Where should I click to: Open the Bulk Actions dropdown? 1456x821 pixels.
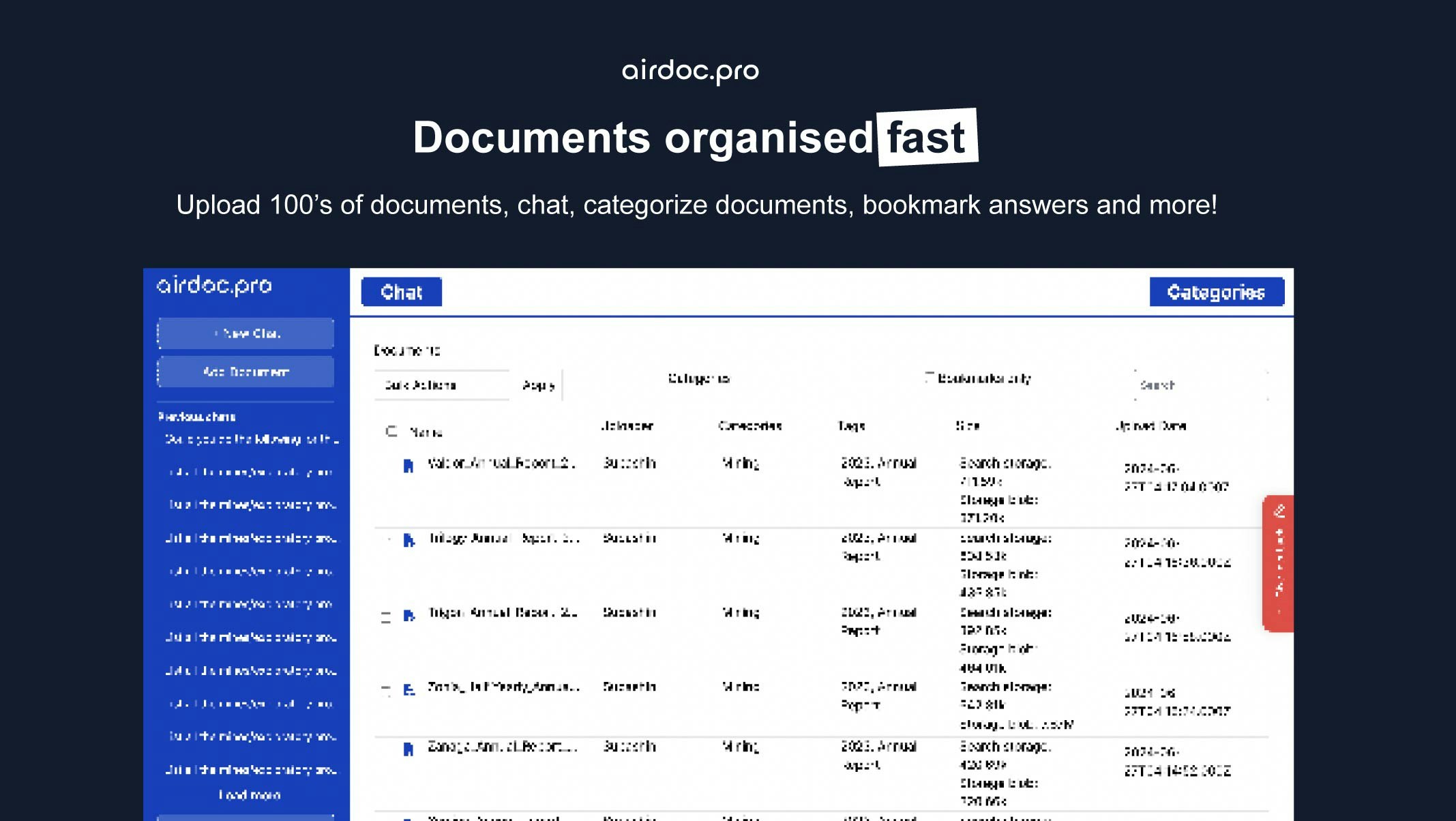click(x=441, y=385)
